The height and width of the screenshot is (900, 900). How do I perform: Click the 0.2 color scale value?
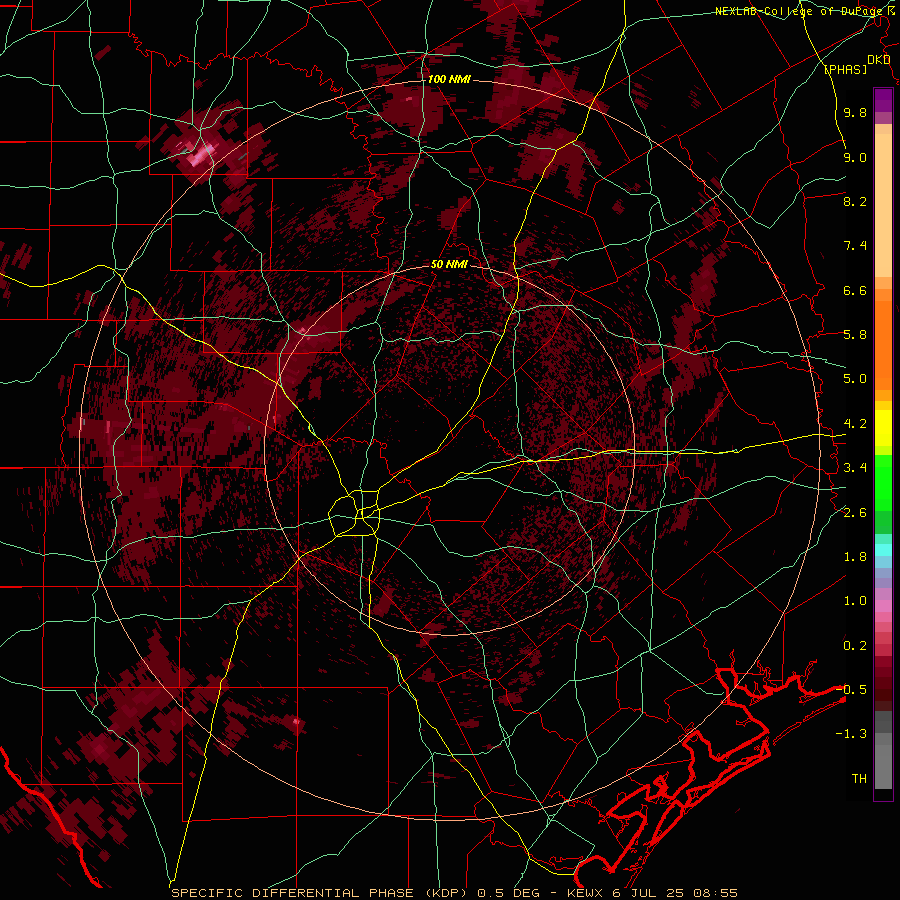click(x=855, y=645)
